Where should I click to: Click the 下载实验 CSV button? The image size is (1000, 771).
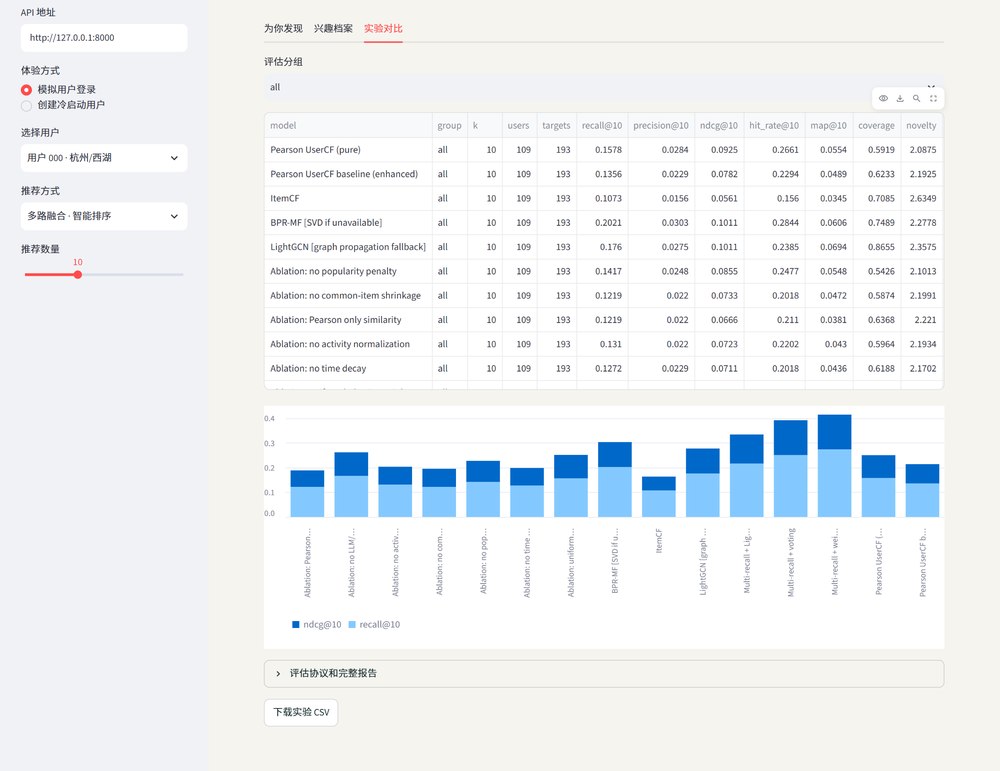(301, 712)
